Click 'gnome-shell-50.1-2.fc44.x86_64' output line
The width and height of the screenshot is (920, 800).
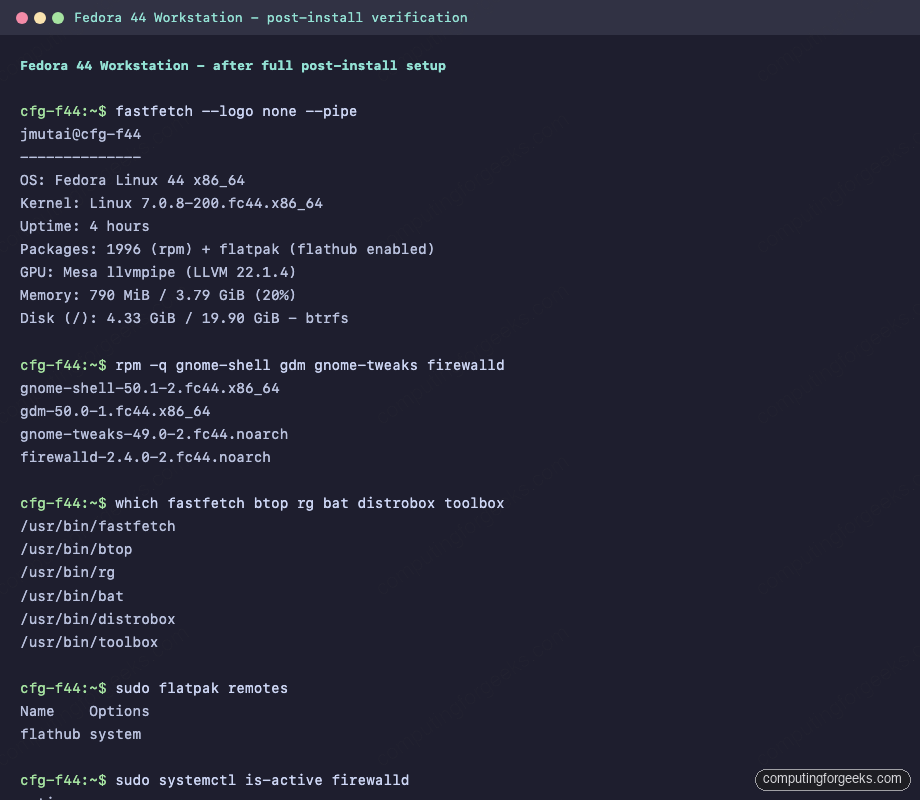click(150, 389)
